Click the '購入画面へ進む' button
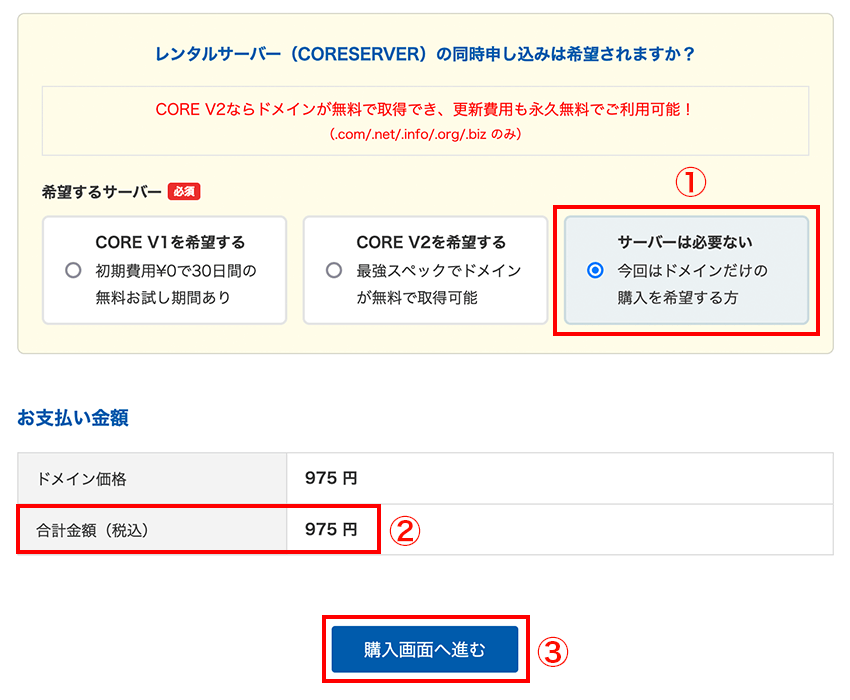Image resolution: width=850 pixels, height=700 pixels. pyautogui.click(x=425, y=650)
